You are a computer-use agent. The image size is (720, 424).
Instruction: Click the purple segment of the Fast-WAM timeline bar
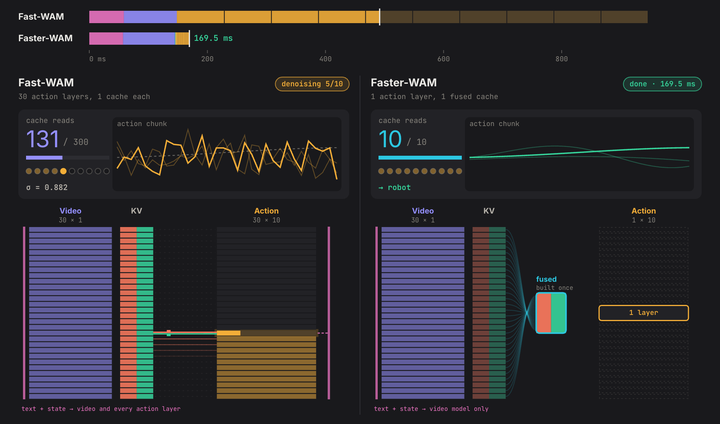(151, 17)
